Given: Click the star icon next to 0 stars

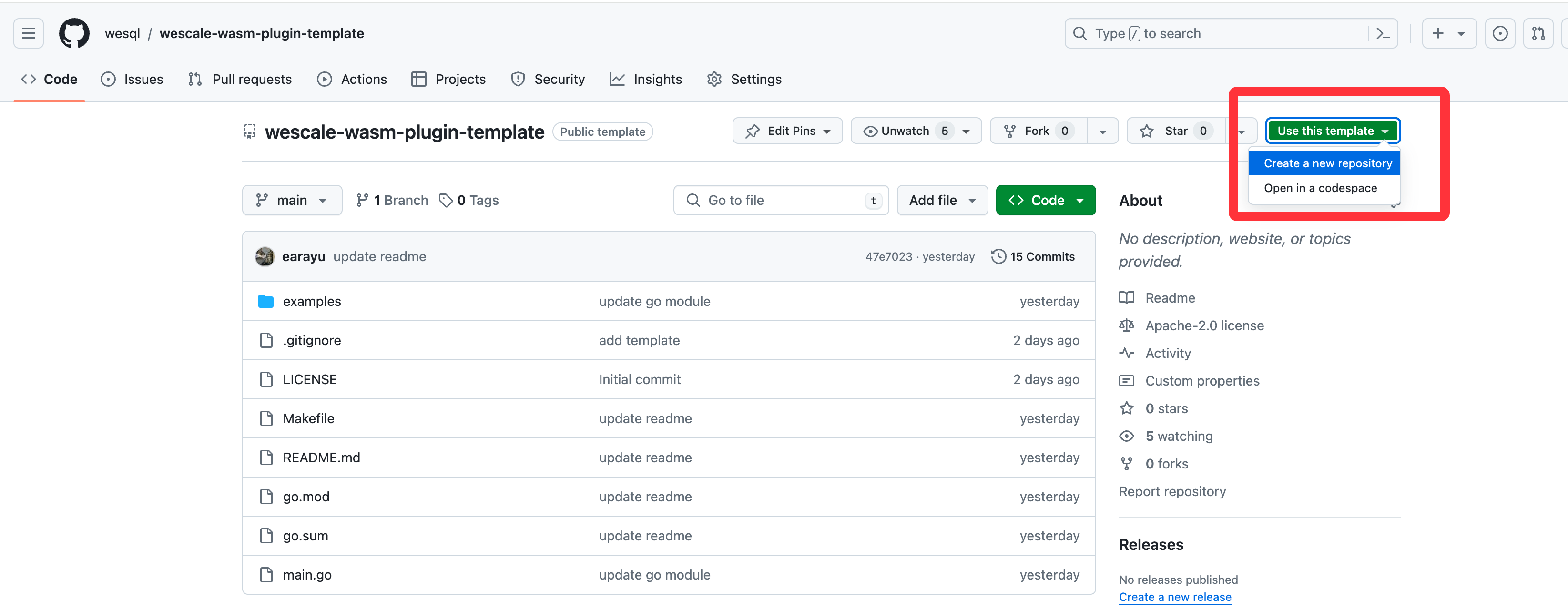Looking at the screenshot, I should point(1127,408).
